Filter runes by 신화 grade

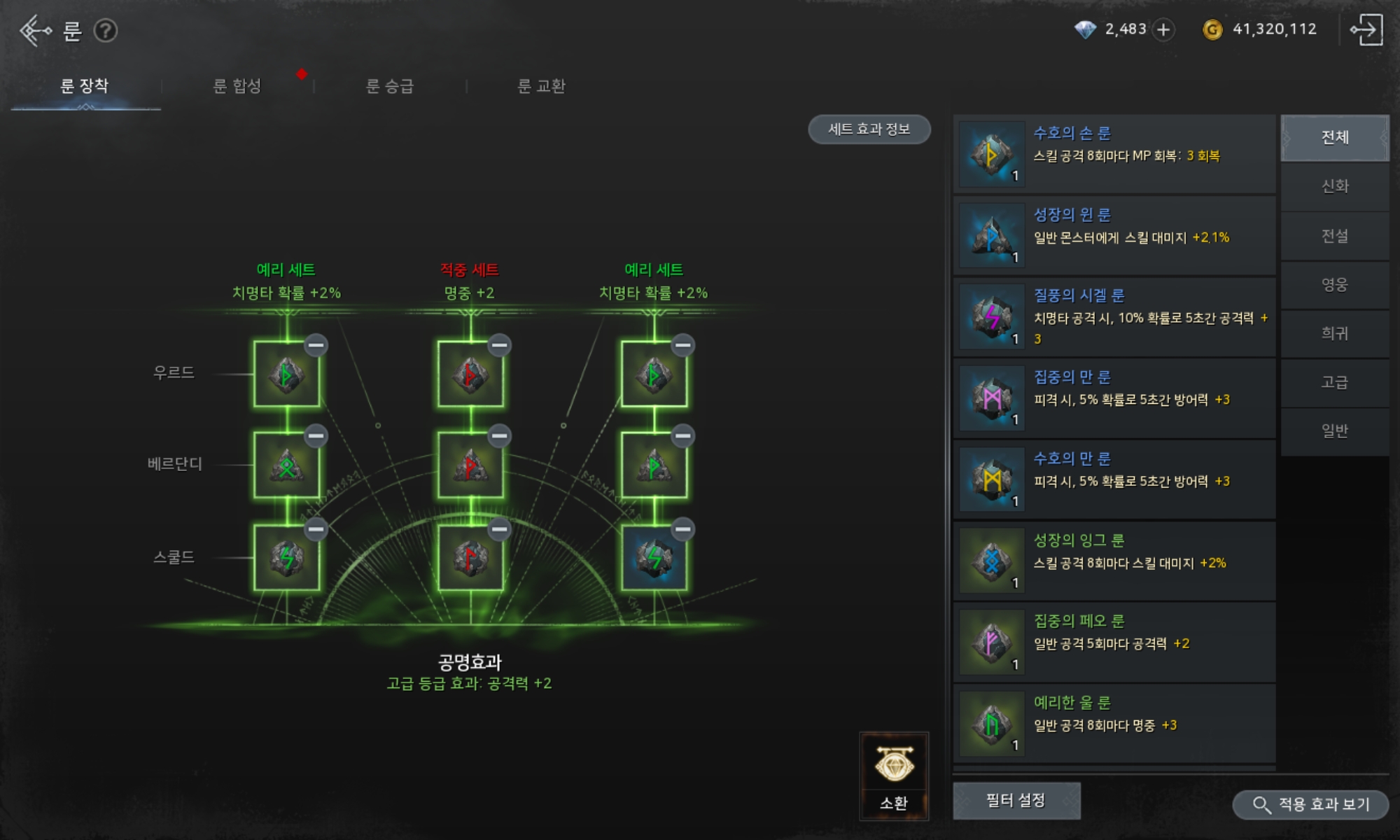click(x=1335, y=186)
